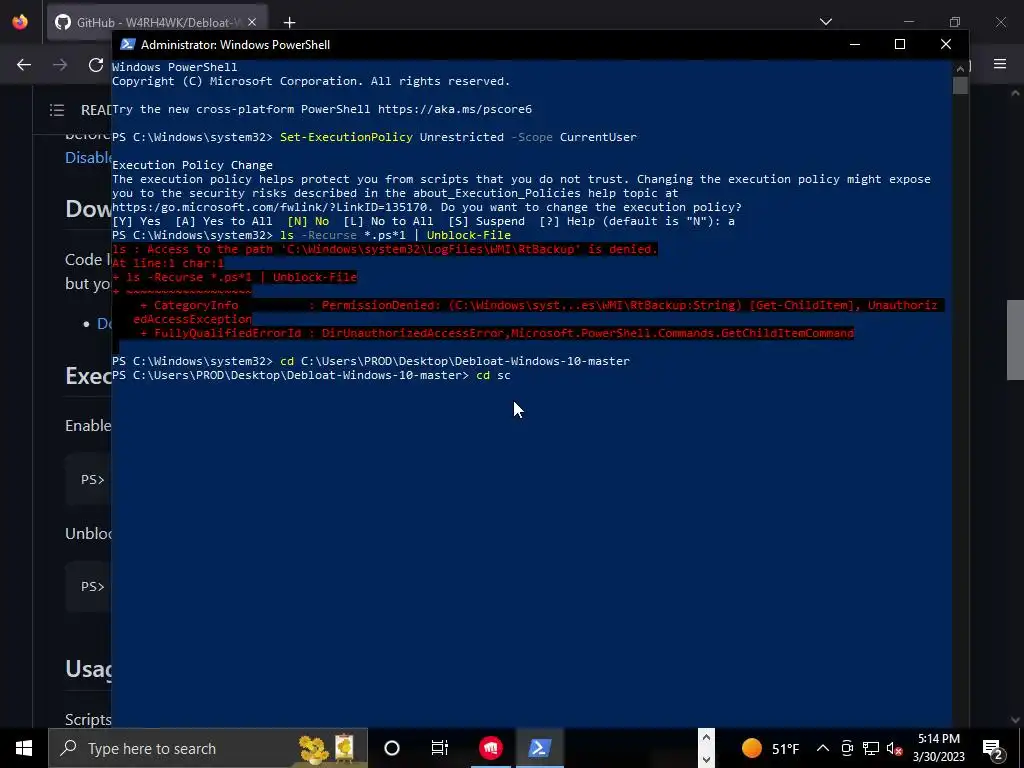Click search highlight image in taskbar search box
Image resolution: width=1024 pixels, height=768 pixels.
coord(327,748)
